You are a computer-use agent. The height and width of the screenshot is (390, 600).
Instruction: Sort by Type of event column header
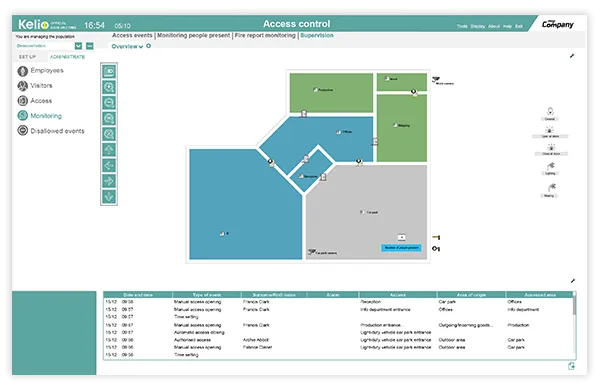point(207,295)
